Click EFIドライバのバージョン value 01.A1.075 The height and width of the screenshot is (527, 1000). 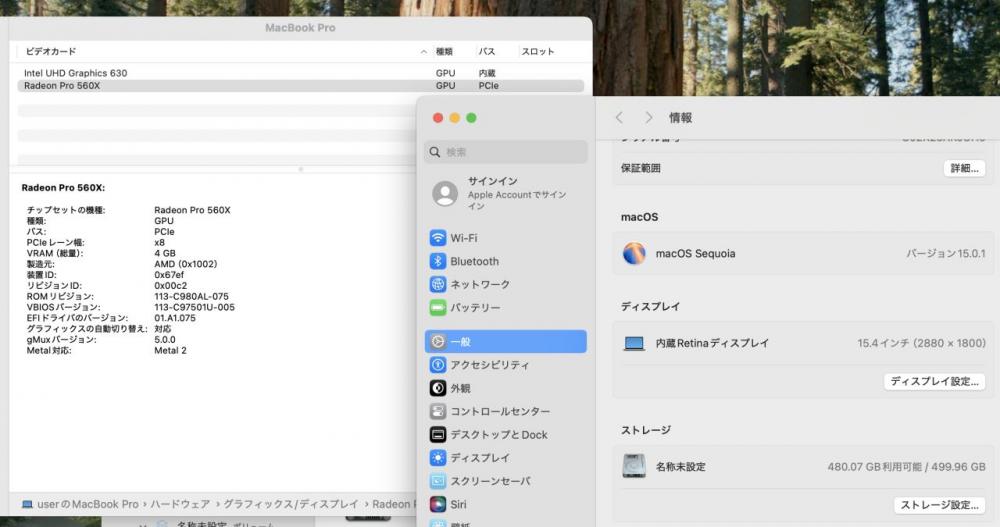point(175,318)
